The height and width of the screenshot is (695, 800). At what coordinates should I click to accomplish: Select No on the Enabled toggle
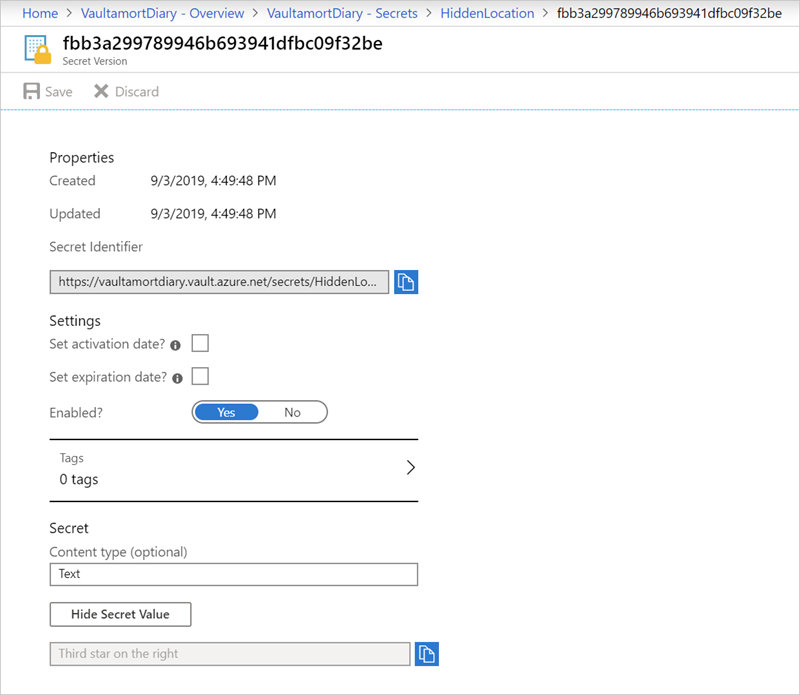pos(292,412)
